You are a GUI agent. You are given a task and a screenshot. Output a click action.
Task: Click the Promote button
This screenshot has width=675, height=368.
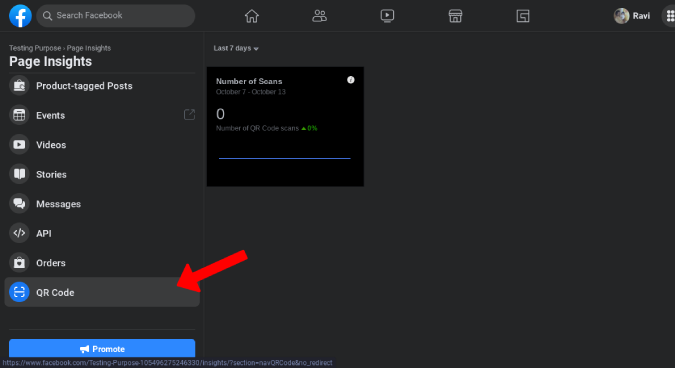click(102, 349)
